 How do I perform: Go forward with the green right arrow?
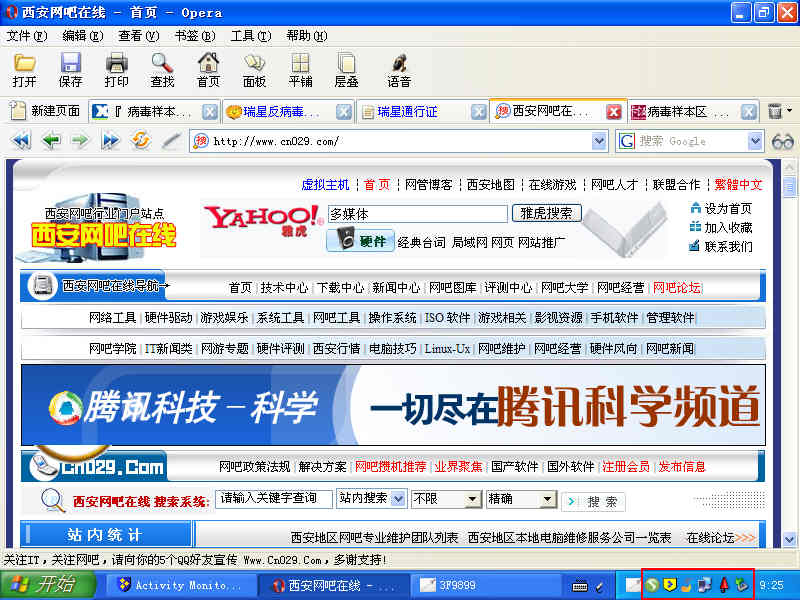click(x=80, y=140)
